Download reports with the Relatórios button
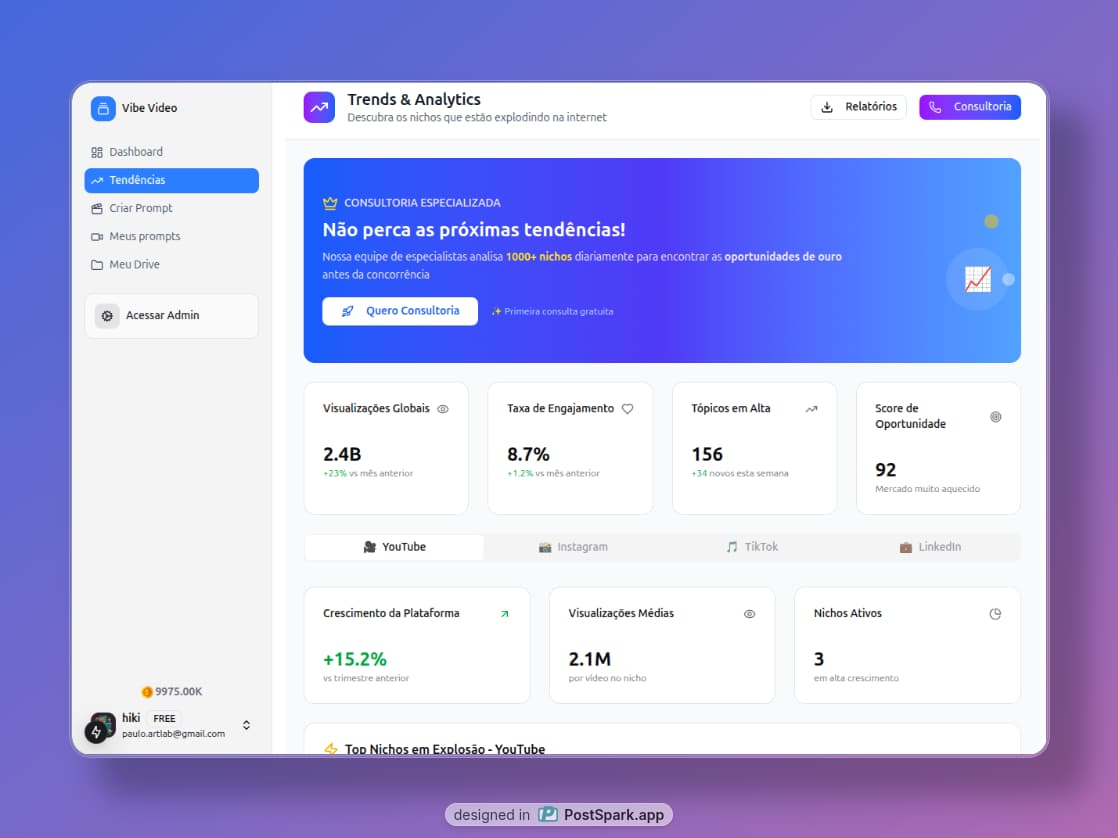This screenshot has height=838, width=1118. (x=859, y=107)
